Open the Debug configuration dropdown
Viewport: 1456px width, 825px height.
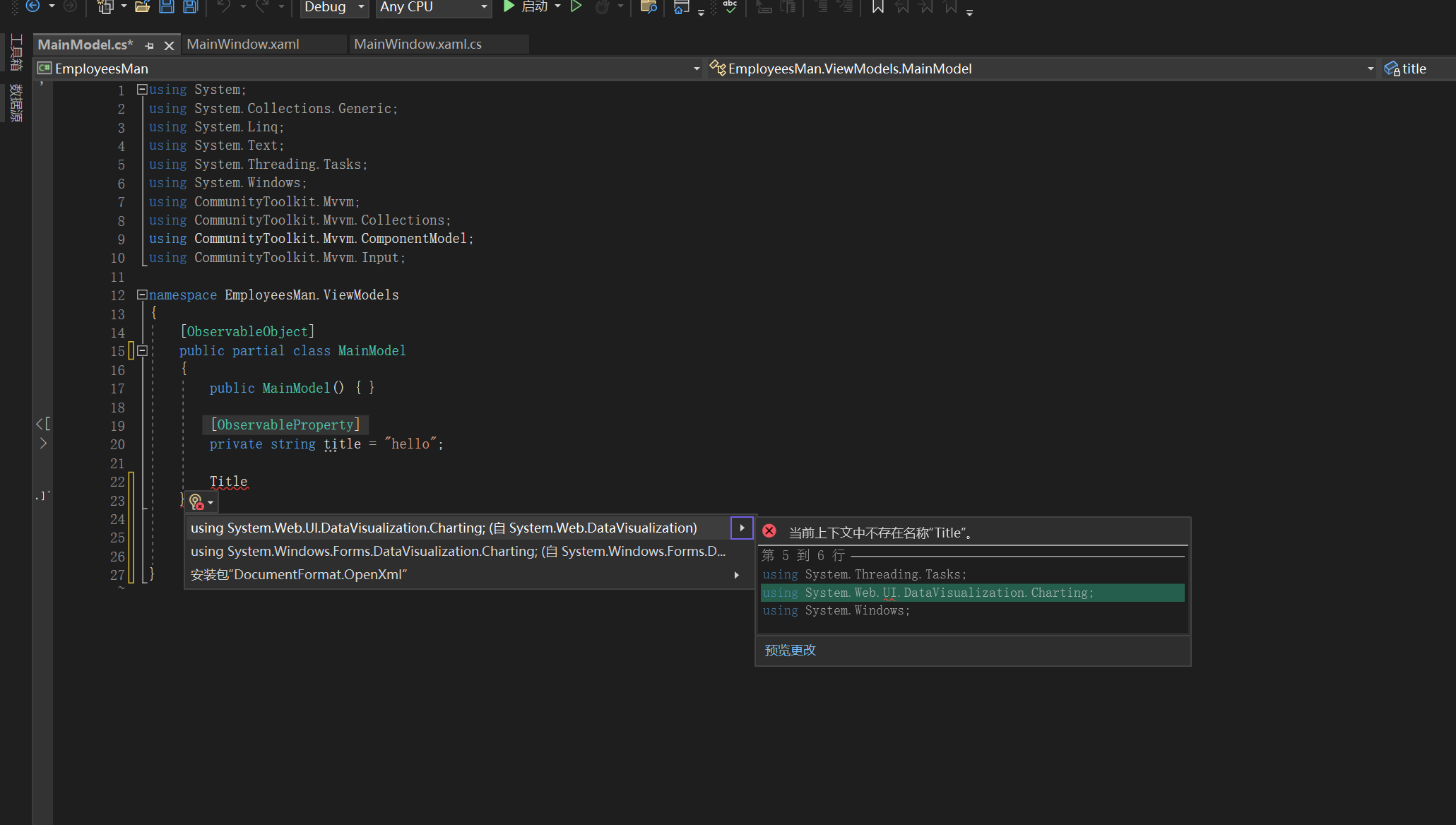361,7
